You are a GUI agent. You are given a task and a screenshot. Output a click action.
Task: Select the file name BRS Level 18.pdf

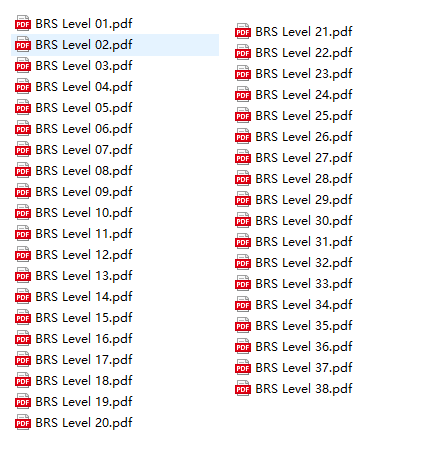pos(84,381)
